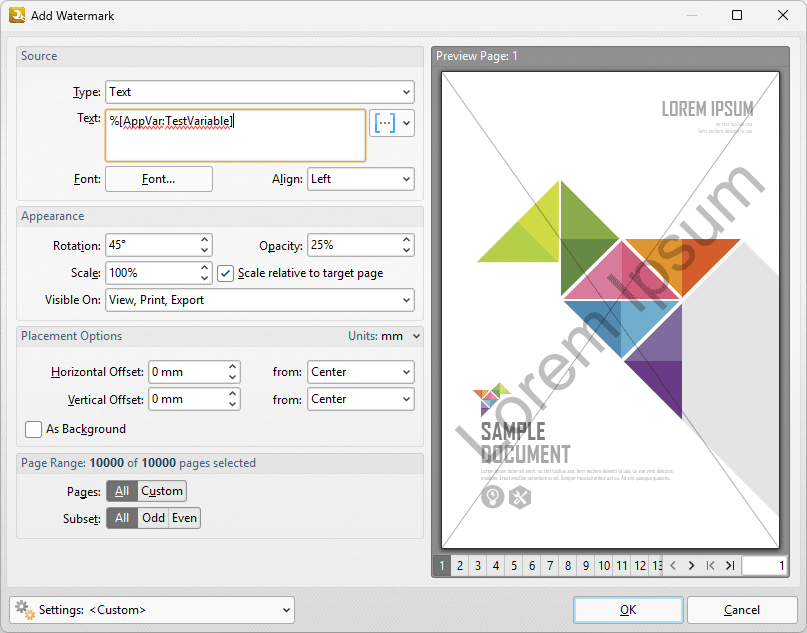The image size is (807, 633).
Task: Select preview page 1 tab
Action: click(x=442, y=566)
